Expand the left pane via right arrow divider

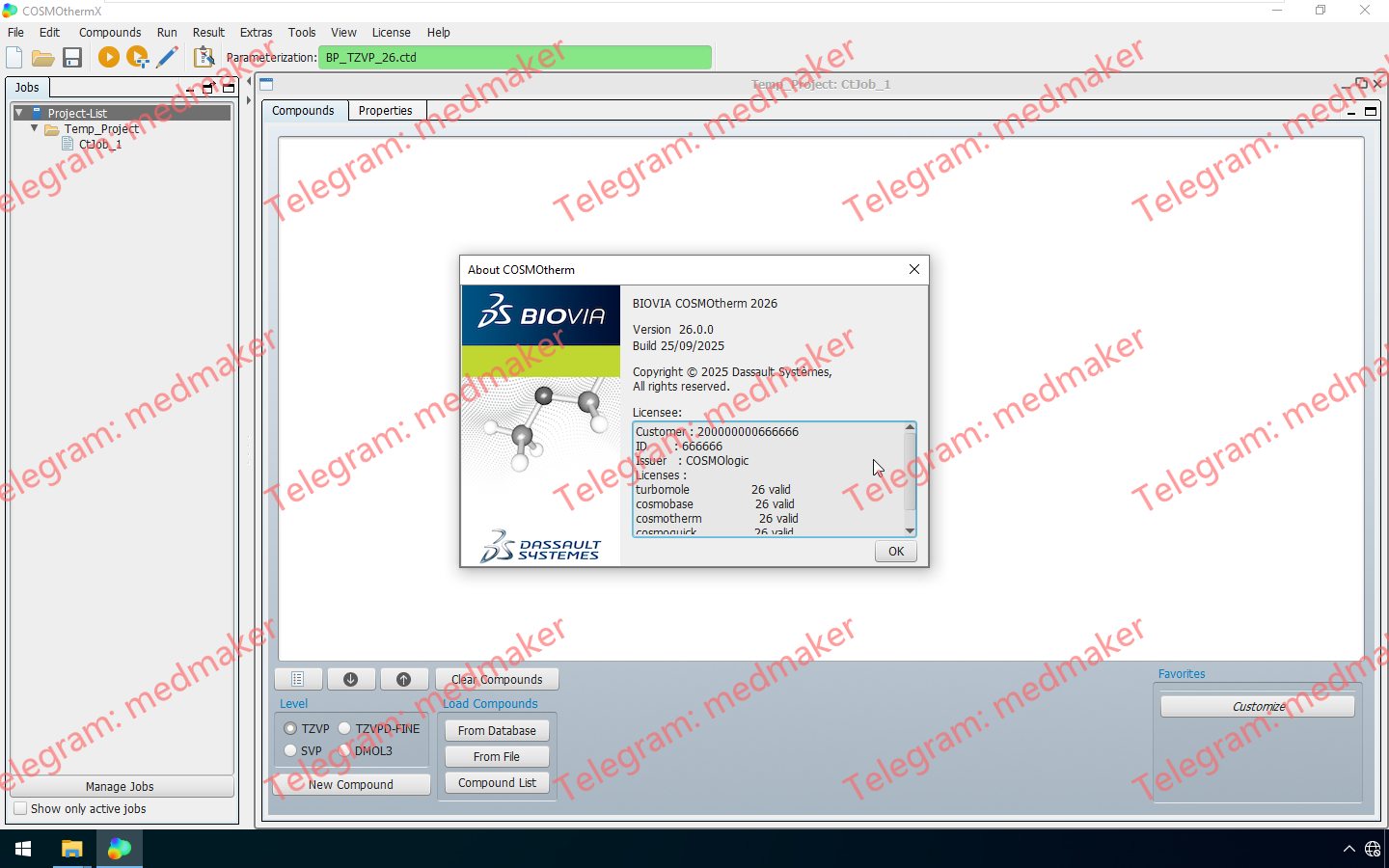point(249,98)
